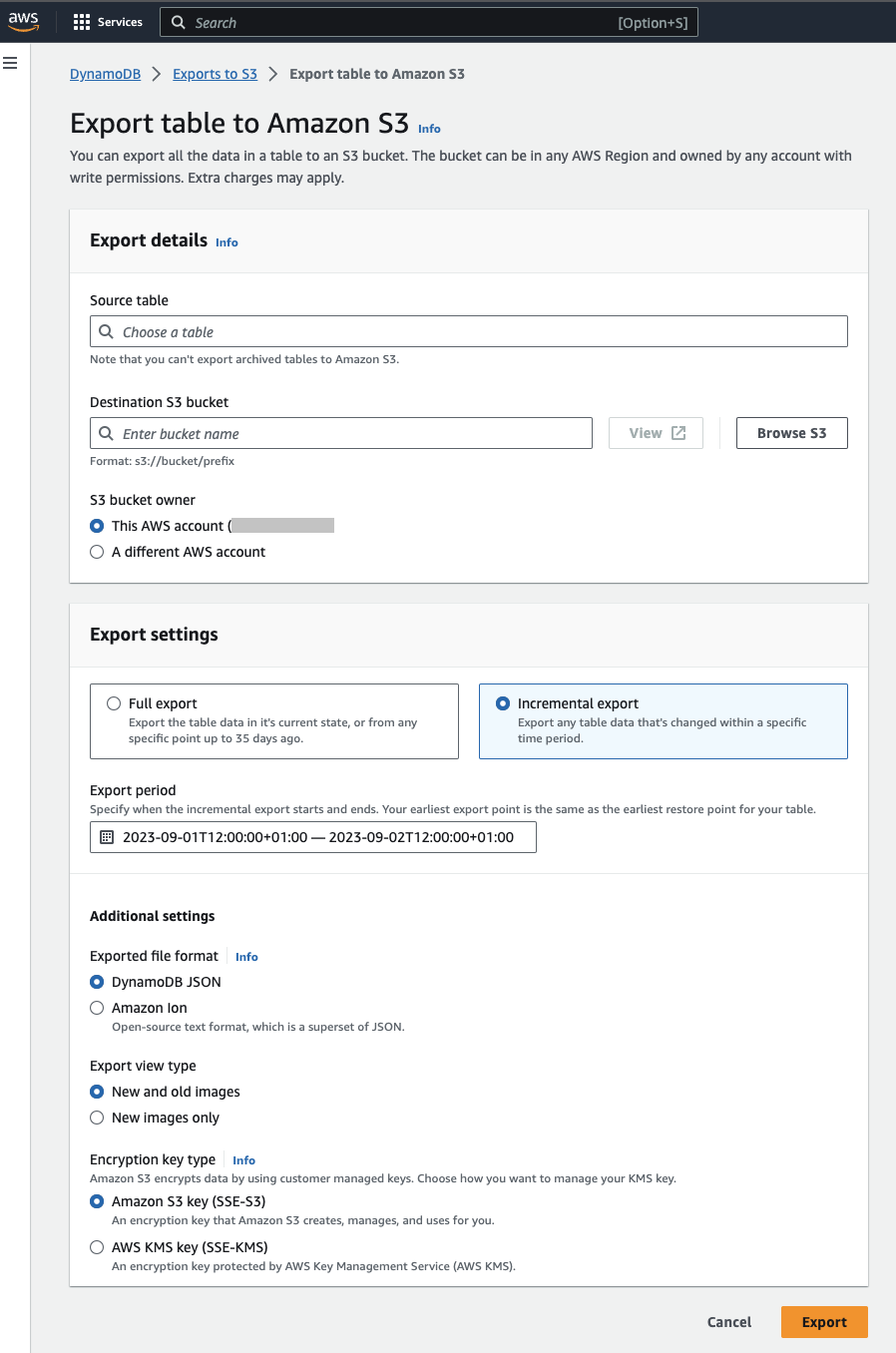The width and height of the screenshot is (896, 1353).
Task: Choose AWS KMS key (SSE-KMS) encryption
Action: (x=97, y=1247)
